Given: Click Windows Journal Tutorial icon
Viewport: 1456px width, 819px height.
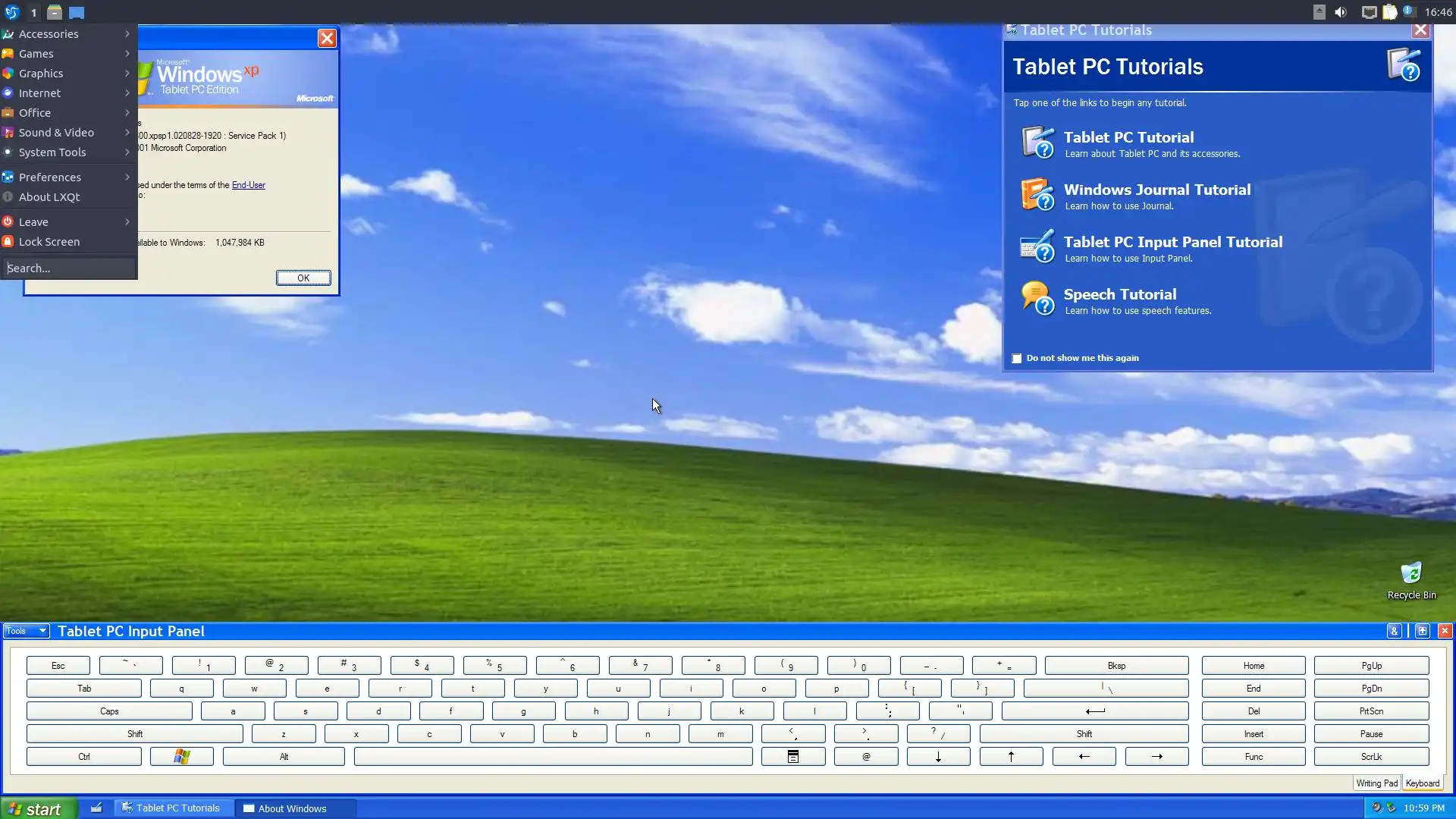Looking at the screenshot, I should coord(1037,195).
